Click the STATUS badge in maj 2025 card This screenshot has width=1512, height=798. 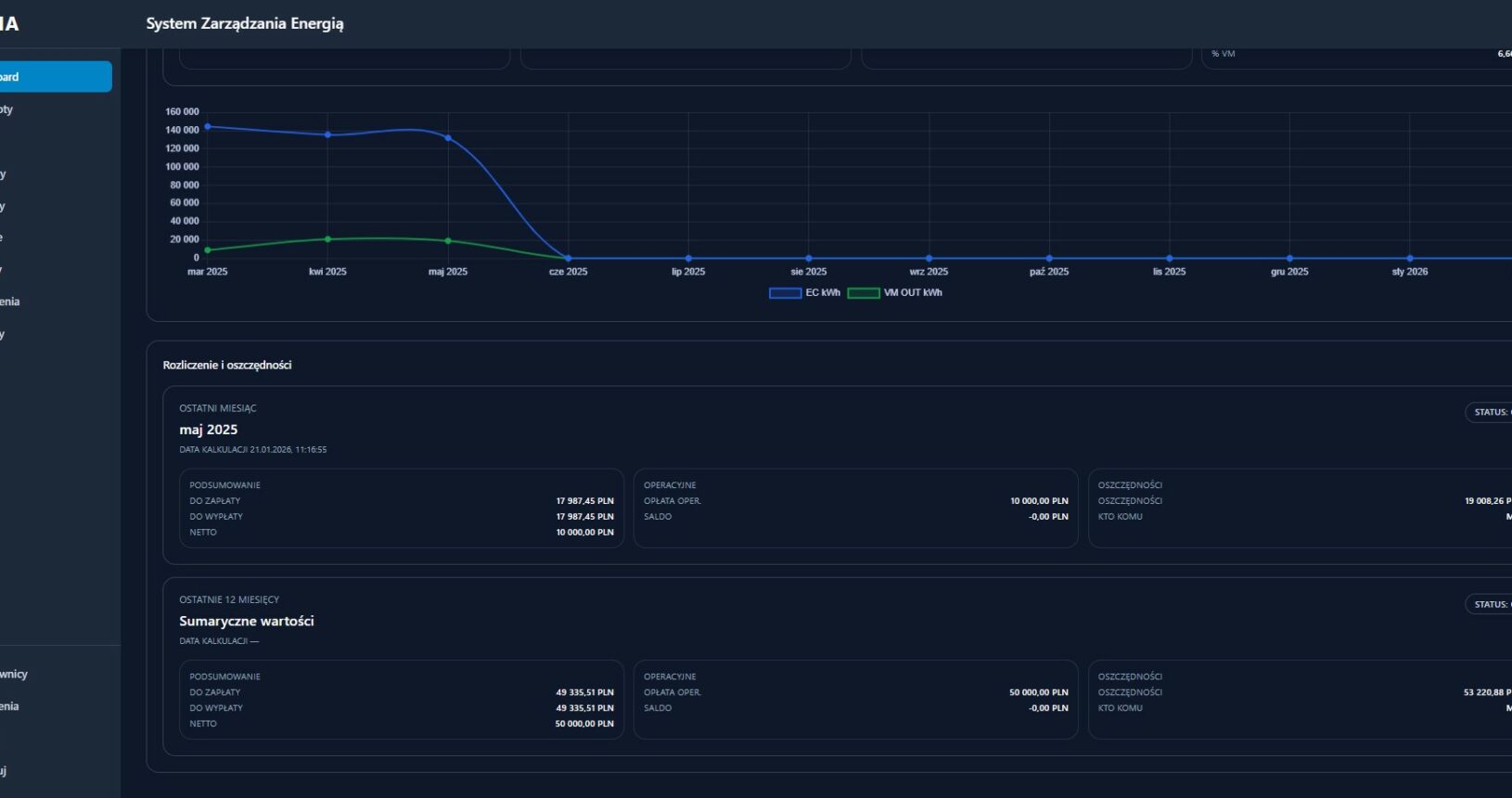1490,412
